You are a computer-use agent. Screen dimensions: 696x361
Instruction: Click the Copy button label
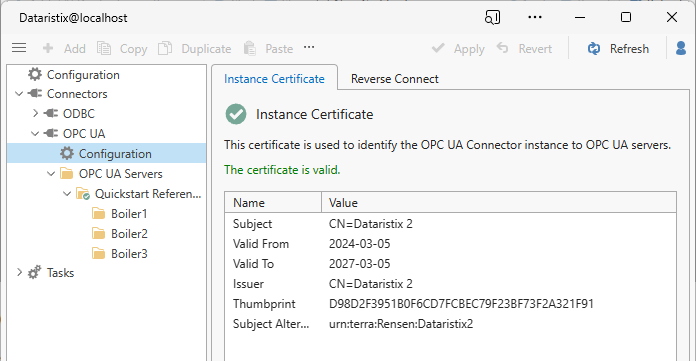coord(133,49)
